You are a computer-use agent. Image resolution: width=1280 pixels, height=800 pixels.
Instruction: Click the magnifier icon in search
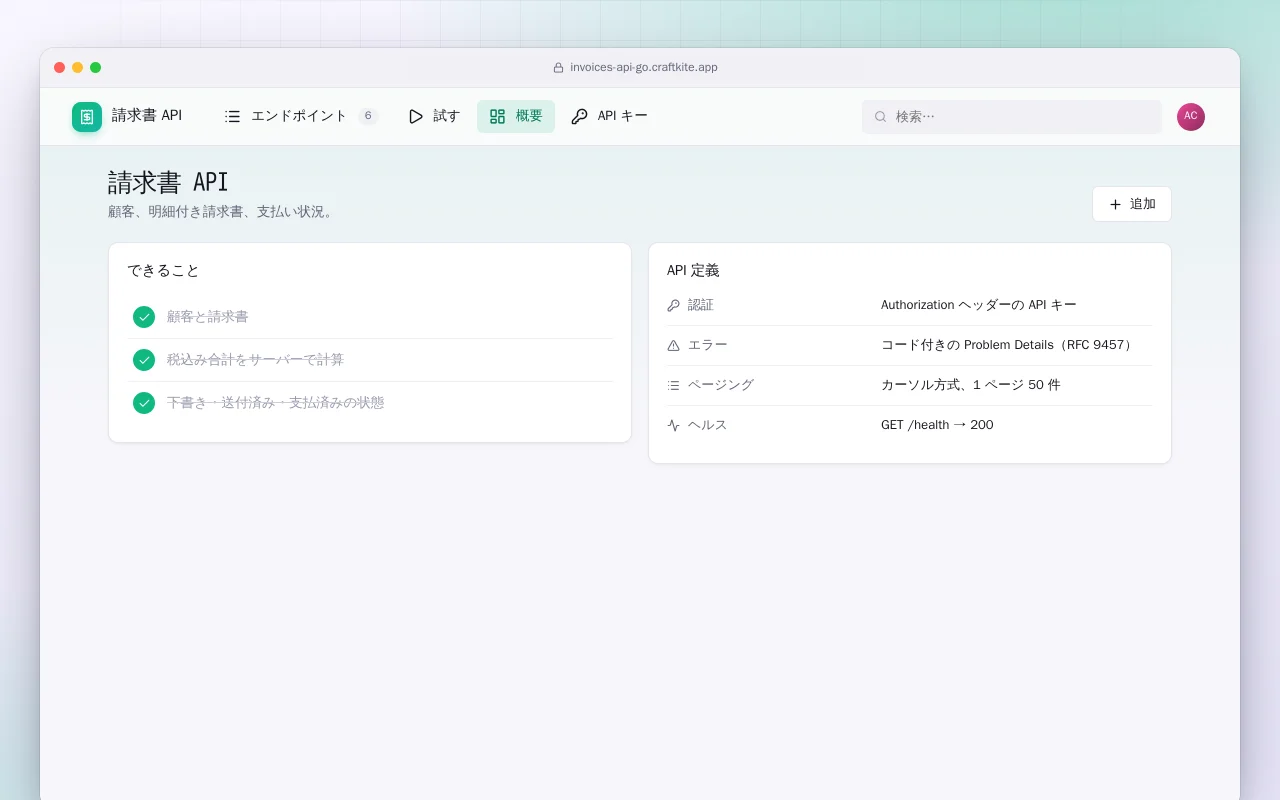(x=881, y=116)
